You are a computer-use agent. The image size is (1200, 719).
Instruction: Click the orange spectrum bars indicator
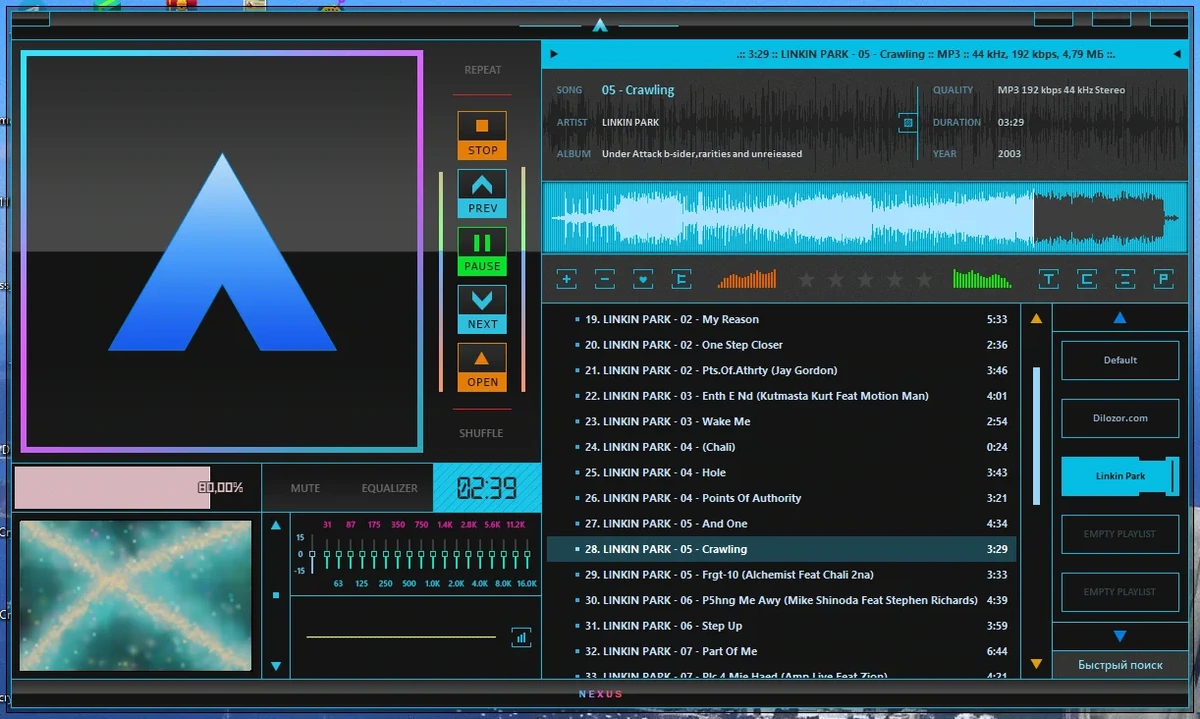(x=747, y=278)
